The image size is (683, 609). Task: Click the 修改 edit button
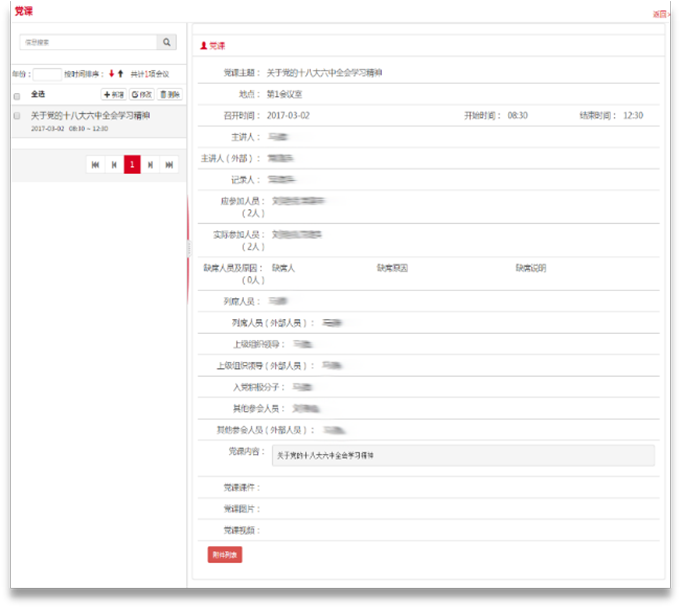pyautogui.click(x=142, y=95)
